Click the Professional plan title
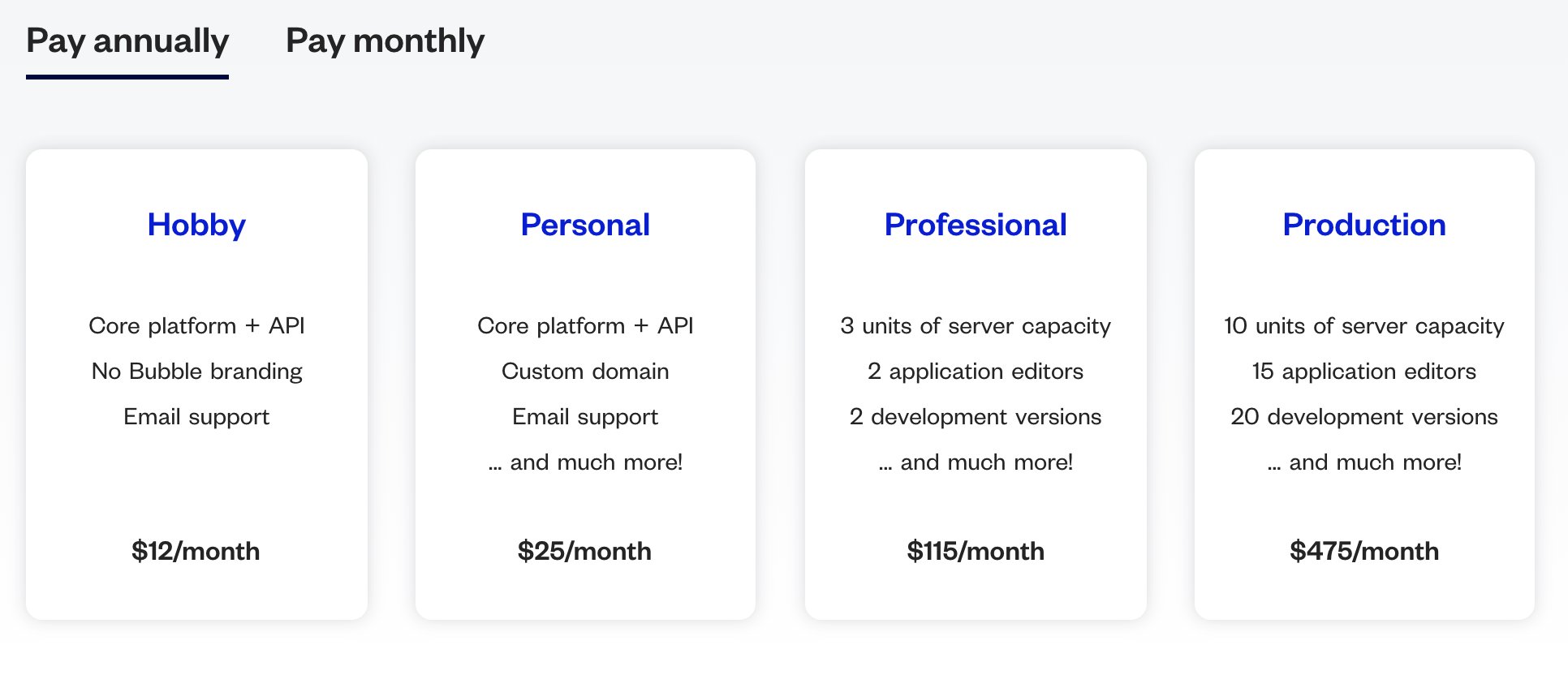1568x675 pixels. point(976,225)
